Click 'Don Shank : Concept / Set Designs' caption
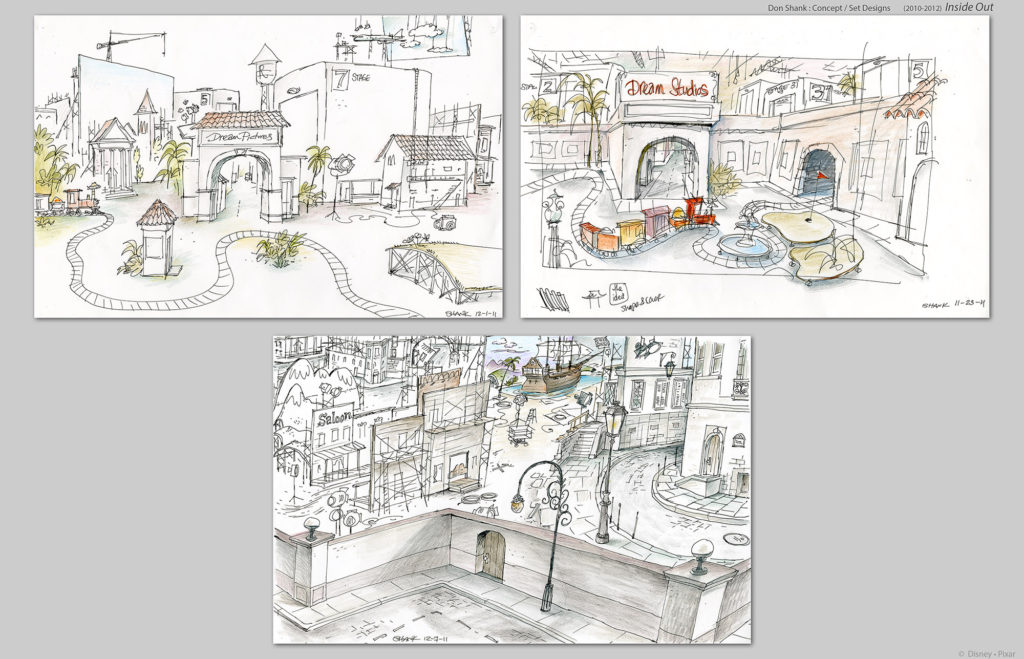The width and height of the screenshot is (1024, 659). 829,8
